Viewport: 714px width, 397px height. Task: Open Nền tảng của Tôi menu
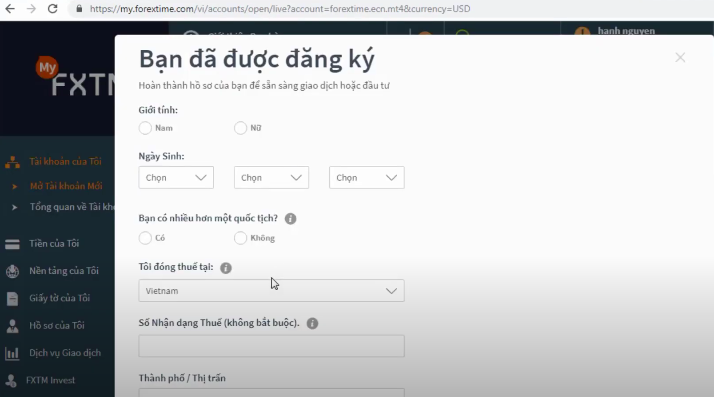coord(64,271)
